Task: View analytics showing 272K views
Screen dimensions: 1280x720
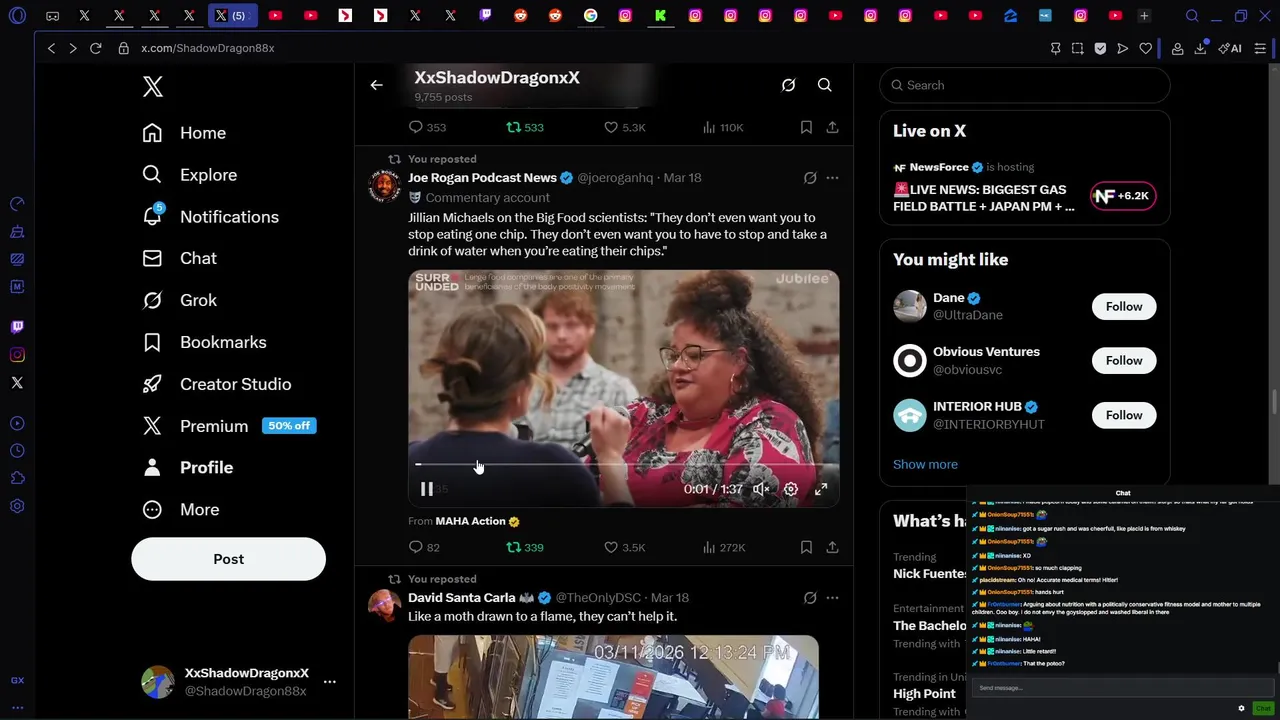Action: (x=724, y=547)
